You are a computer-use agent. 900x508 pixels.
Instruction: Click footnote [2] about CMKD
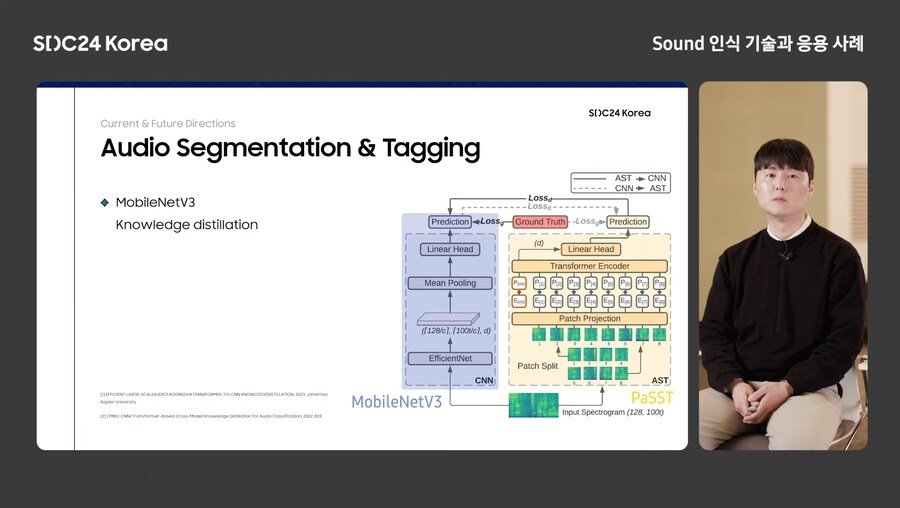pyautogui.click(x=211, y=416)
